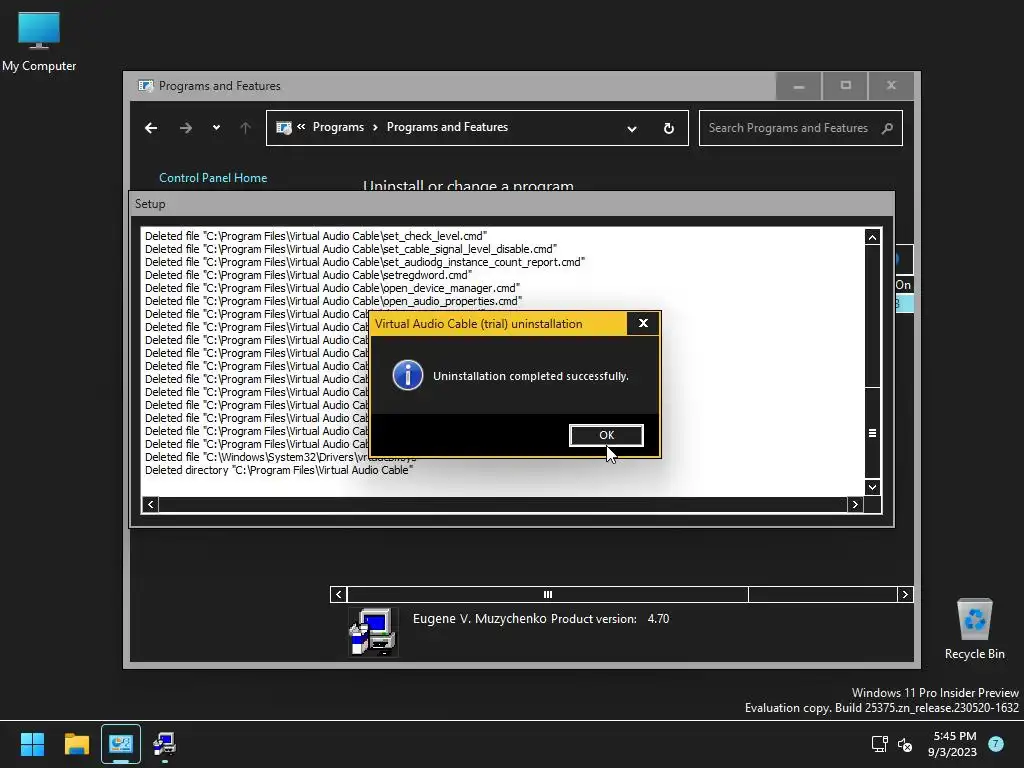Open the Control Panel Home link
This screenshot has width=1024, height=768.
213,178
